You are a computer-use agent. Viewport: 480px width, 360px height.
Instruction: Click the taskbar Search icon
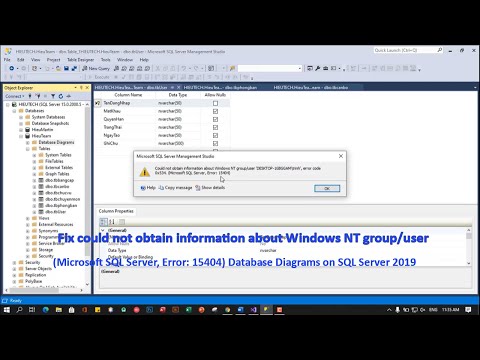click(x=20, y=310)
